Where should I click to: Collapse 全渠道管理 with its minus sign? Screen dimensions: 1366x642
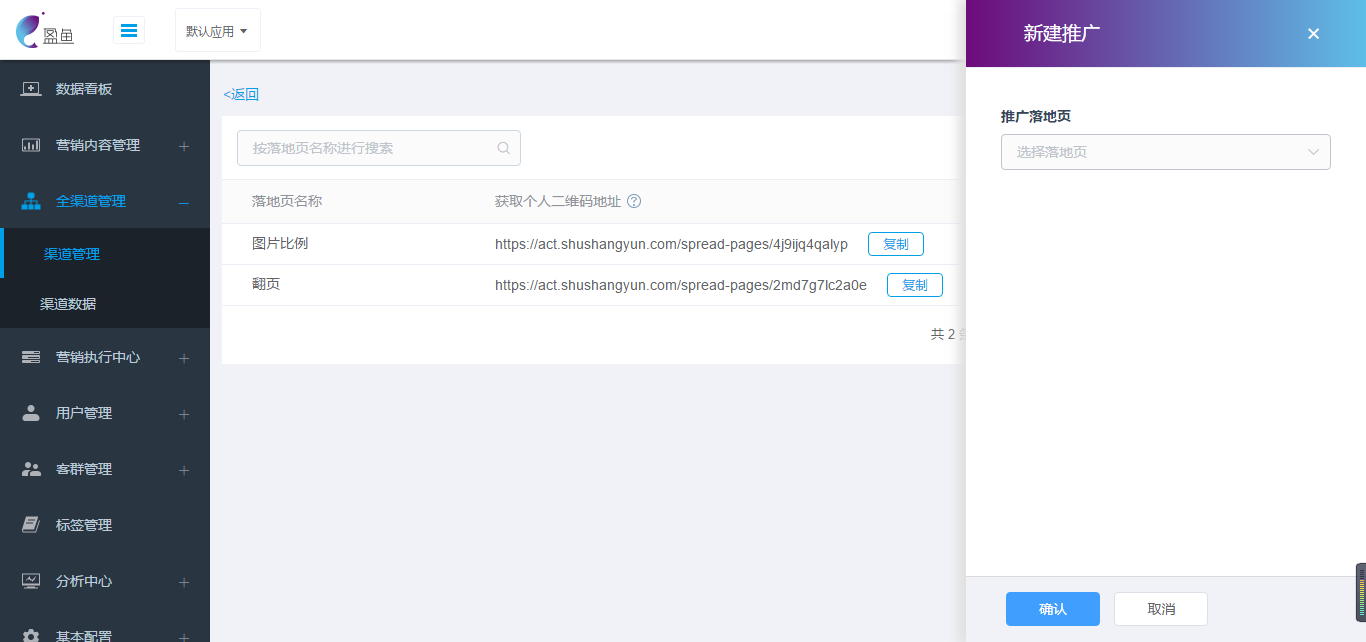click(x=184, y=202)
